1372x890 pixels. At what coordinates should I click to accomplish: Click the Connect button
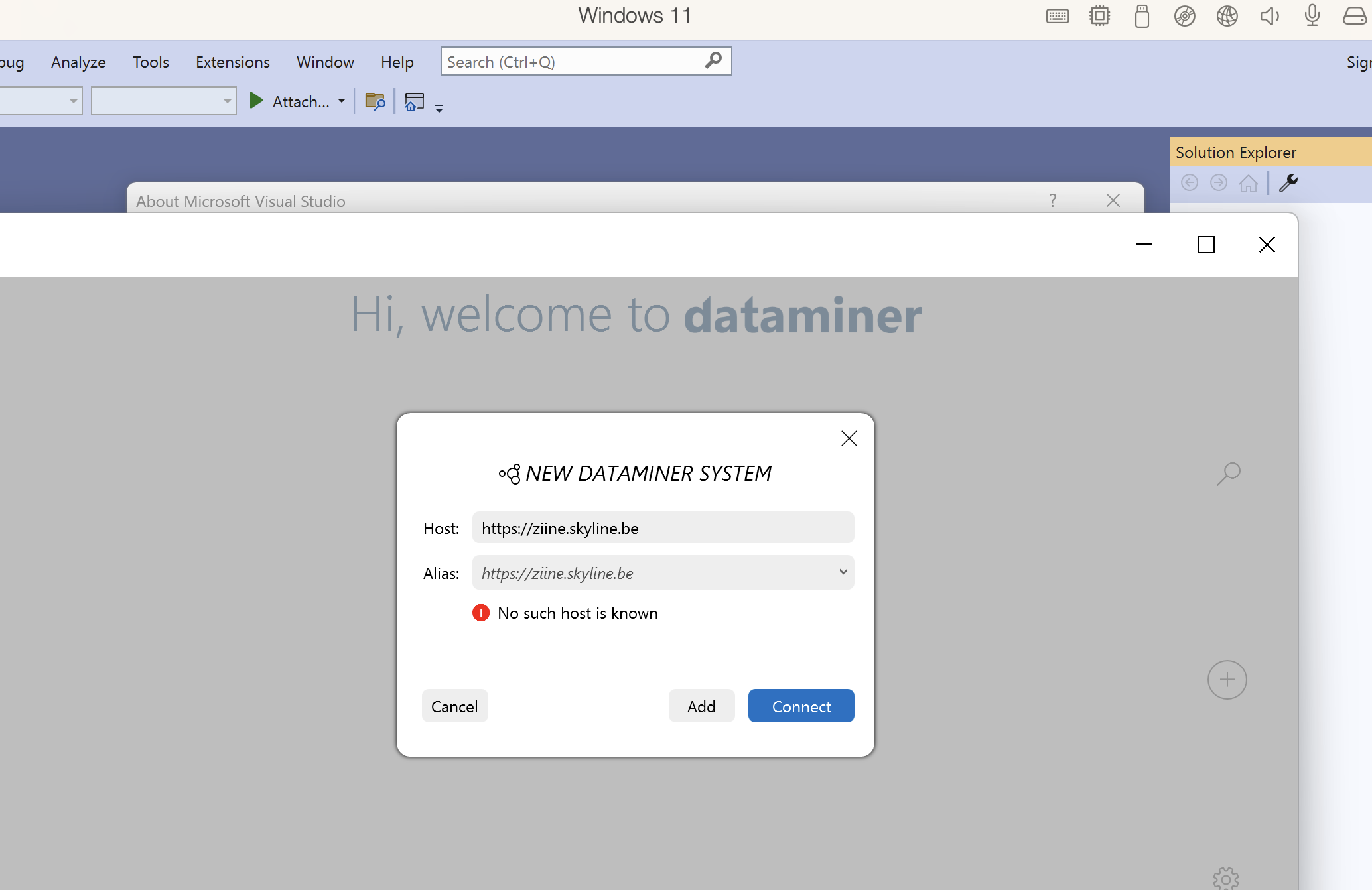801,706
